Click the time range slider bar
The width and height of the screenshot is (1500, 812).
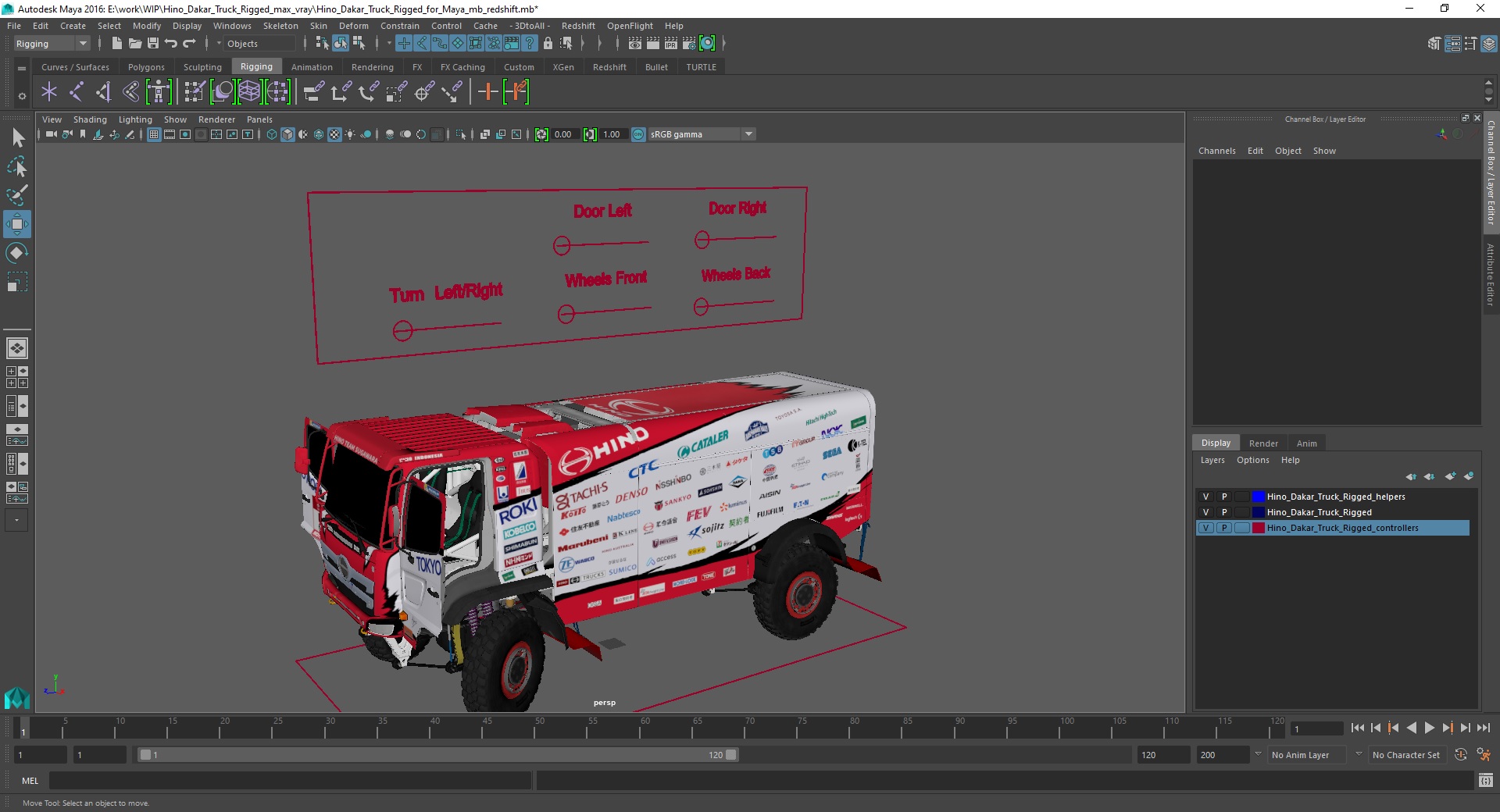pos(437,755)
